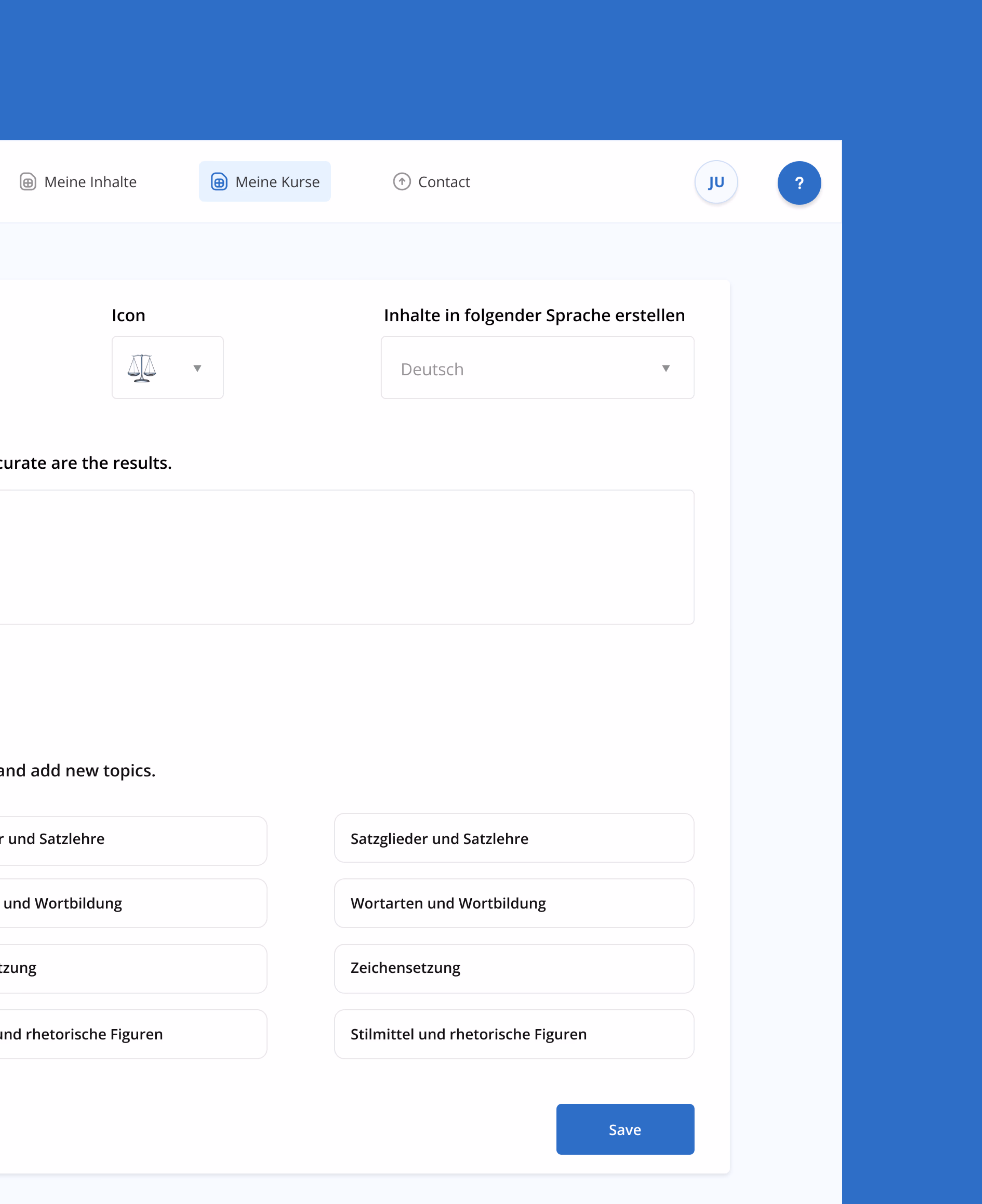Switch to Meine Kurse tab

277,182
